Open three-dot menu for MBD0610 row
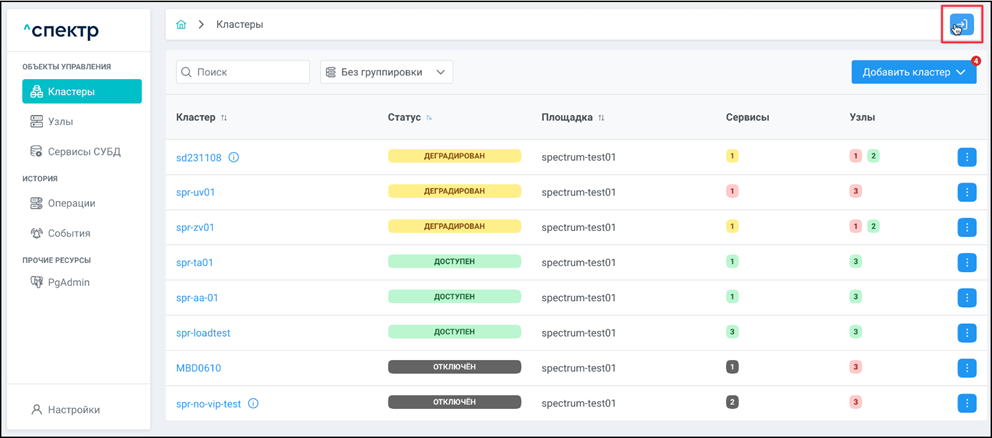 pyautogui.click(x=966, y=368)
